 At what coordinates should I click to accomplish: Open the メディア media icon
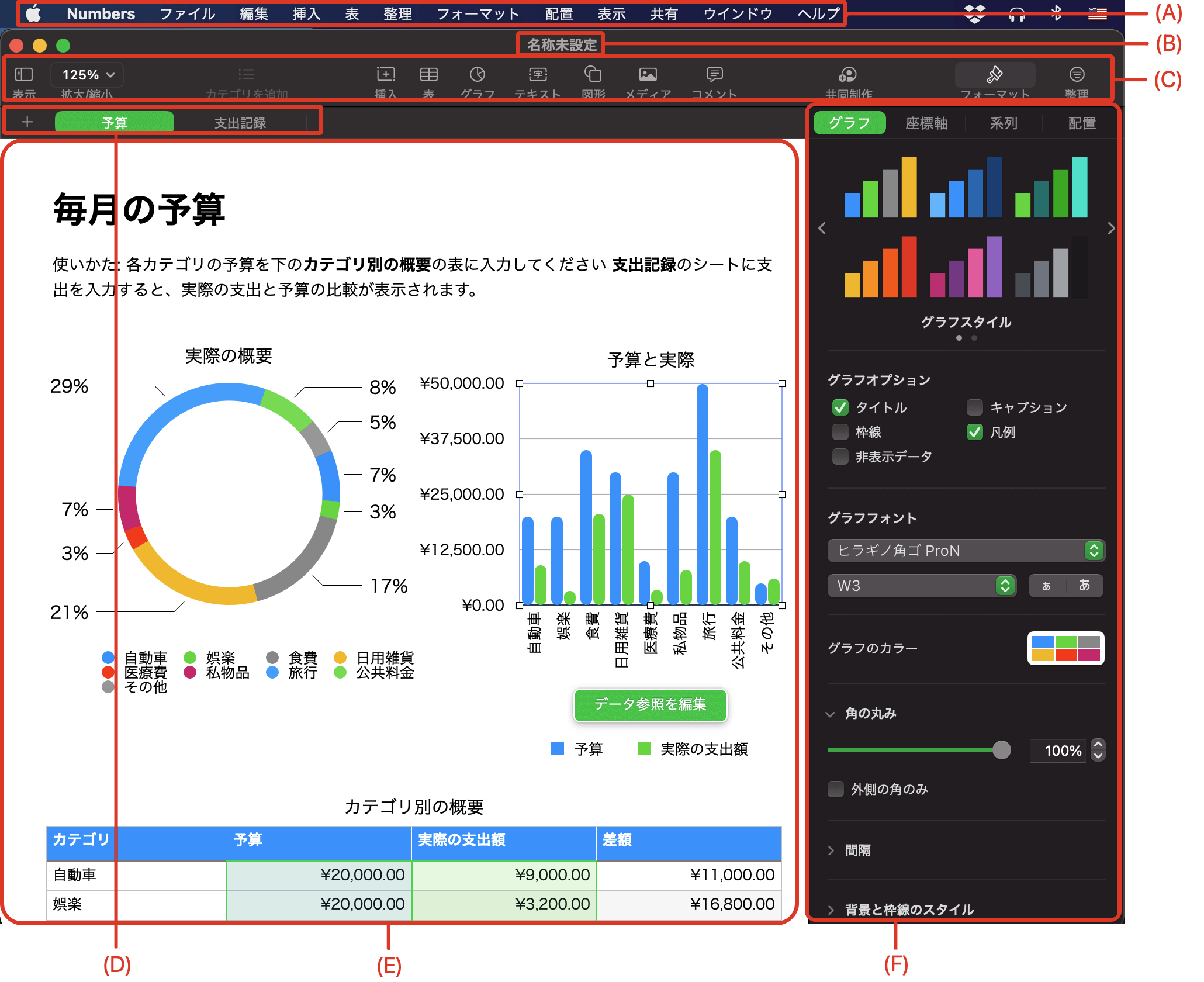[648, 74]
